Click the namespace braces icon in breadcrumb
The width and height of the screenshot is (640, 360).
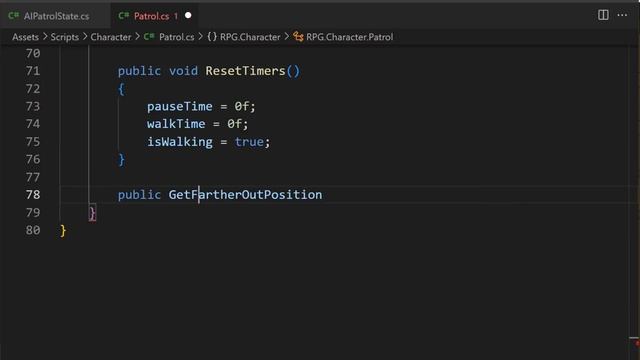212,37
